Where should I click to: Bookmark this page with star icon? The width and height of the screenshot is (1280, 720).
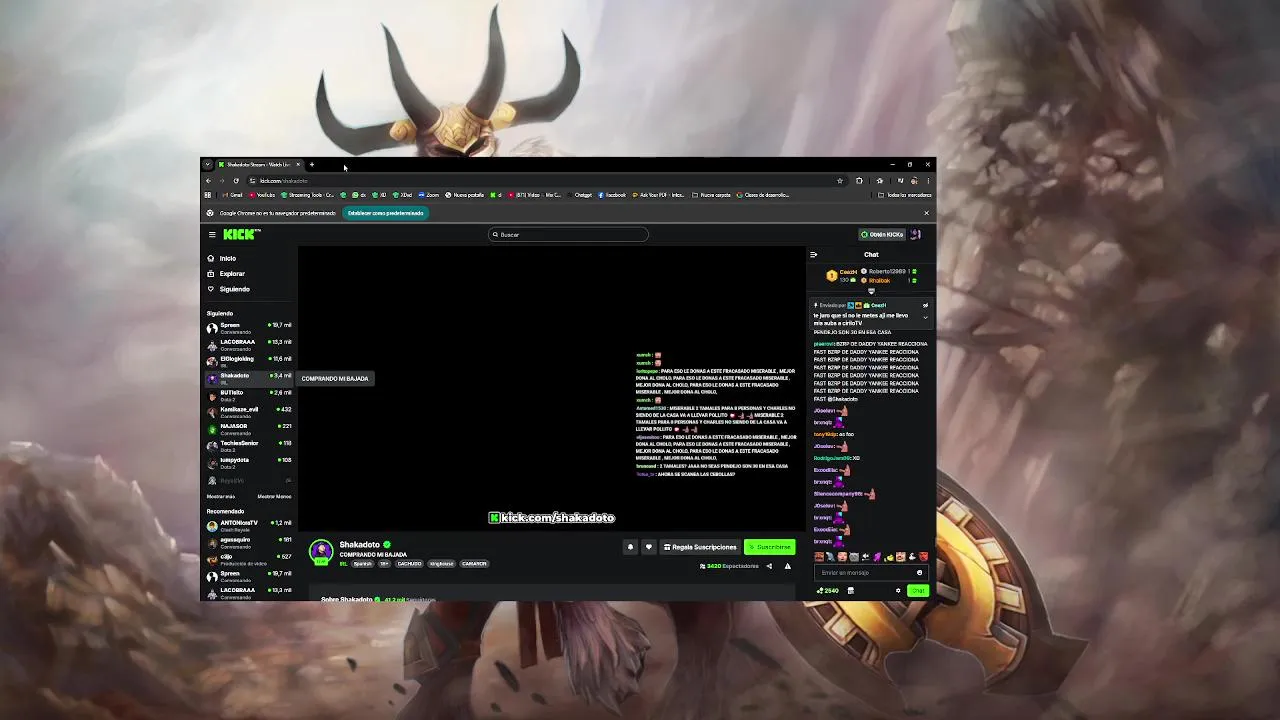coord(840,181)
